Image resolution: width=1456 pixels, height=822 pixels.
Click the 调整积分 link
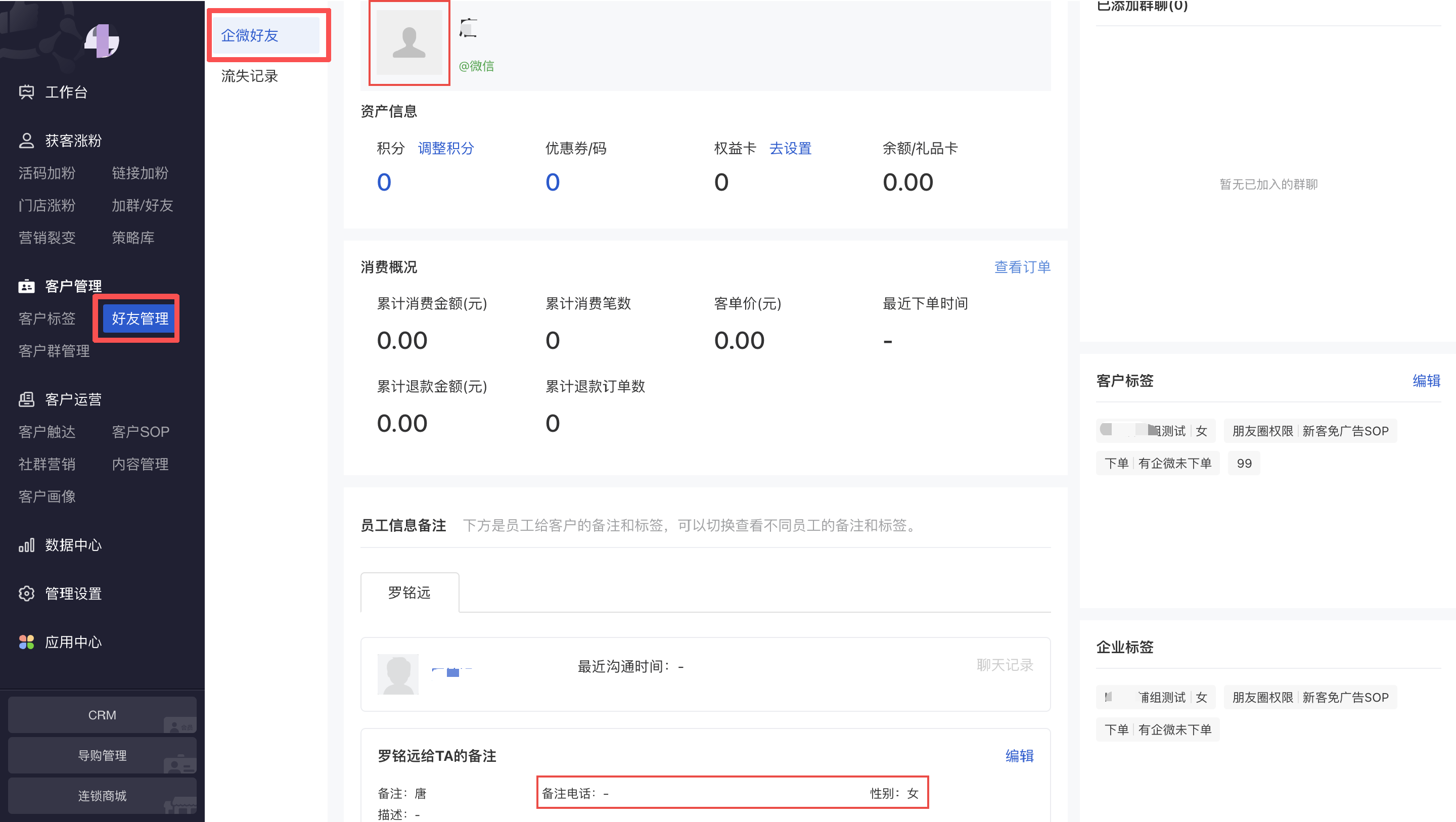(445, 148)
